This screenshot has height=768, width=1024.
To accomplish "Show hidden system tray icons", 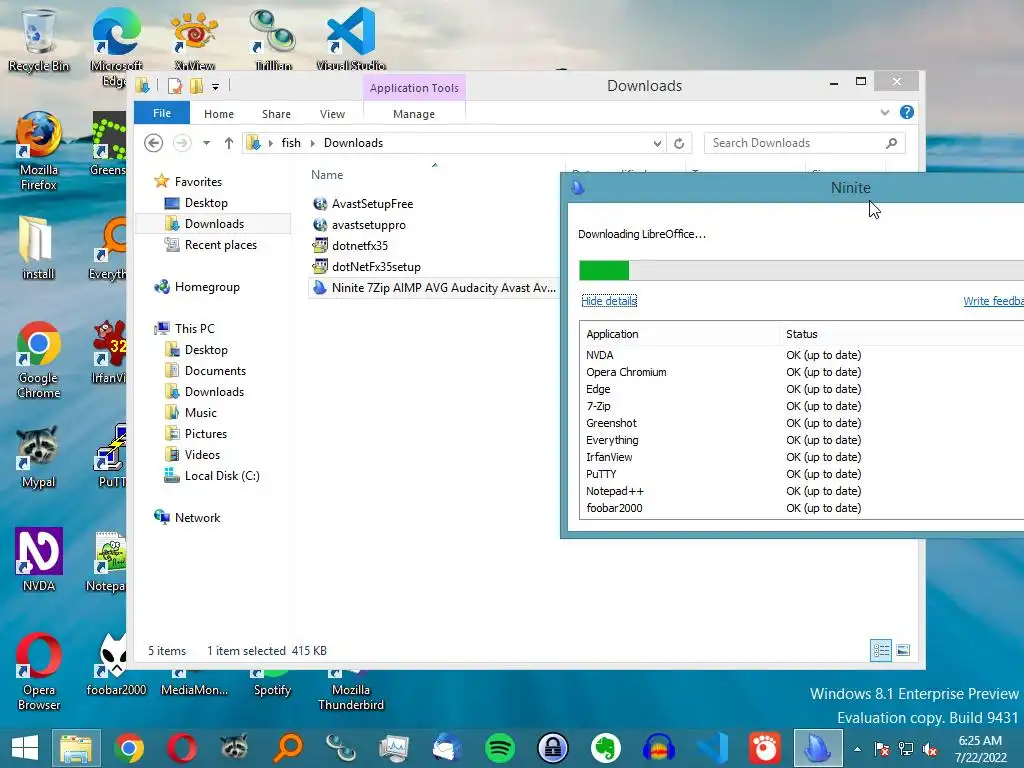I will [857, 749].
